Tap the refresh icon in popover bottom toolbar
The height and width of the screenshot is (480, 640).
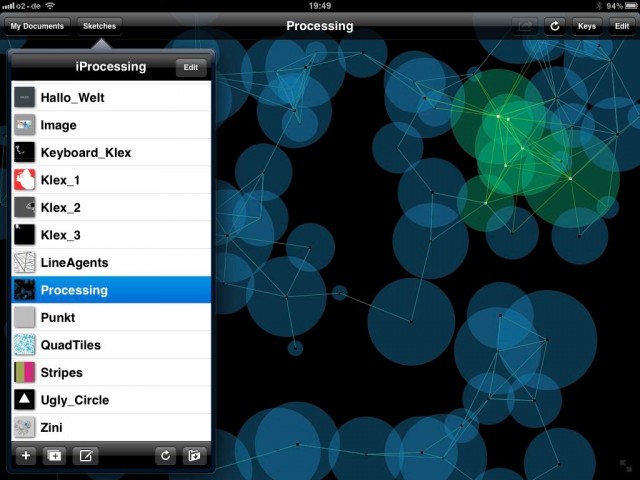pyautogui.click(x=165, y=455)
